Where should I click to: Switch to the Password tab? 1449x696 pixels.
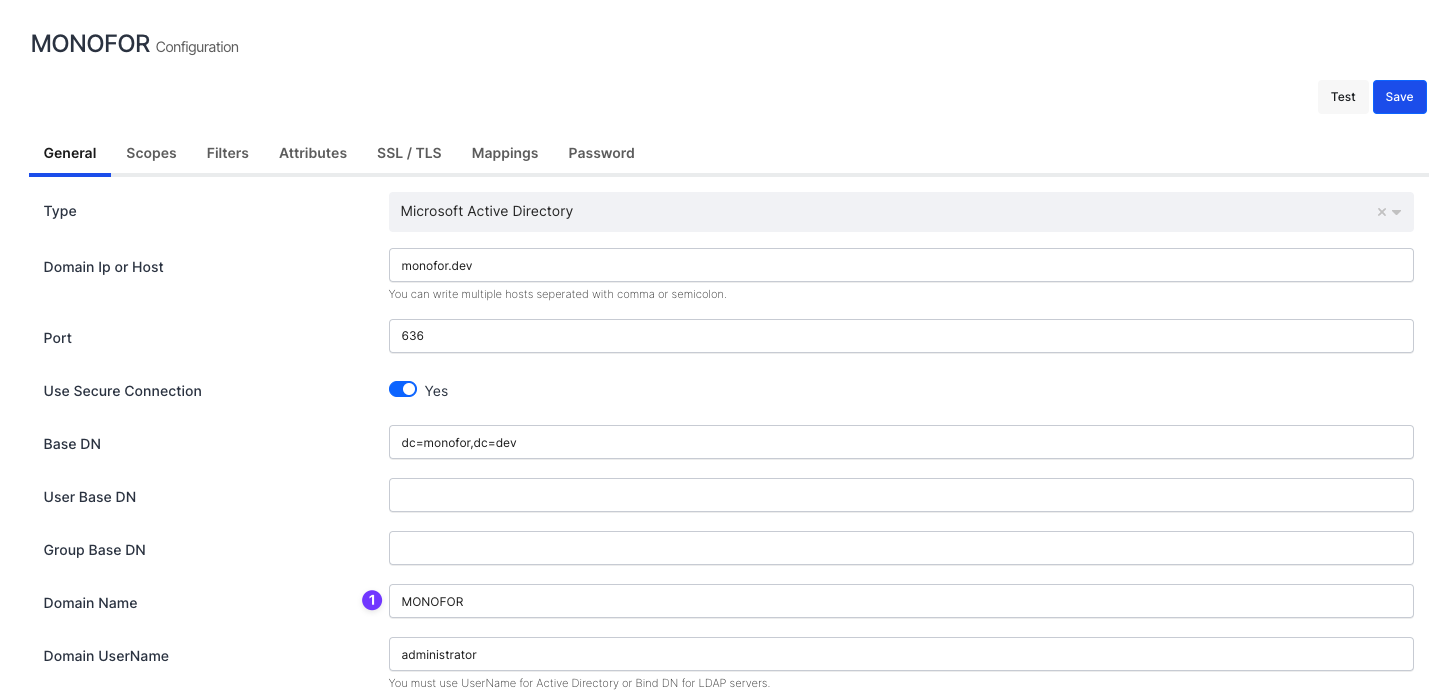[601, 153]
